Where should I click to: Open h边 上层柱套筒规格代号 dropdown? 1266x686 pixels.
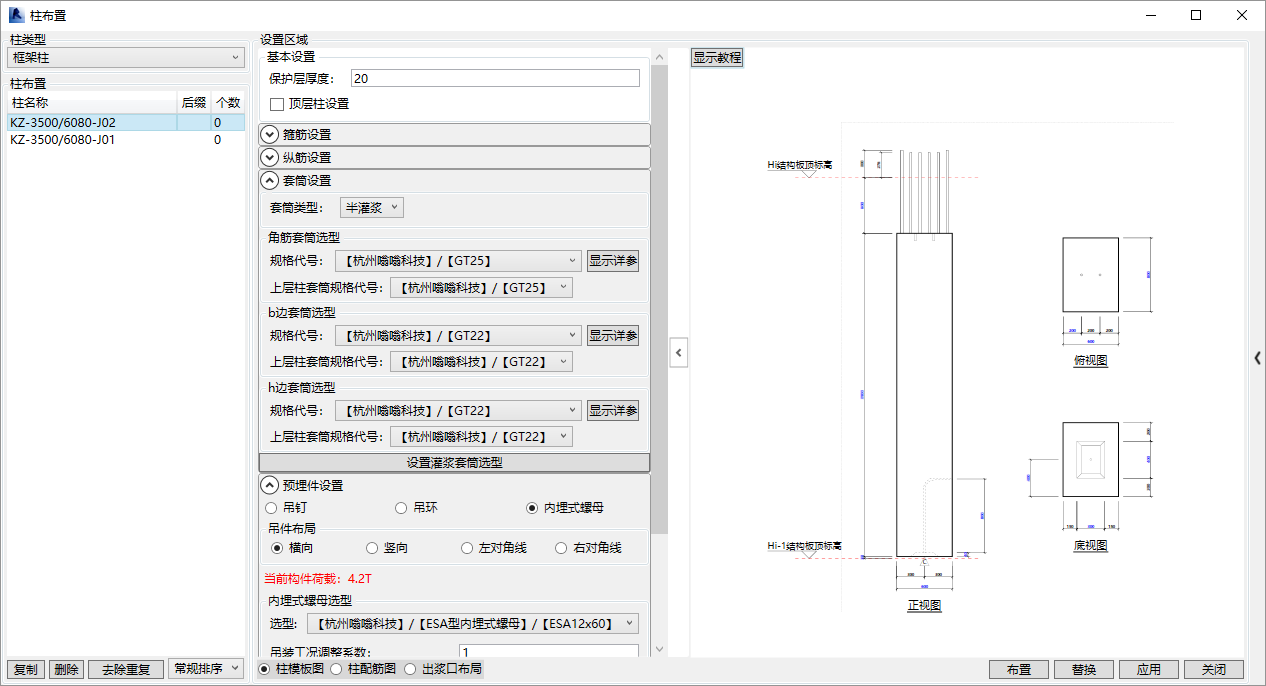pos(481,437)
